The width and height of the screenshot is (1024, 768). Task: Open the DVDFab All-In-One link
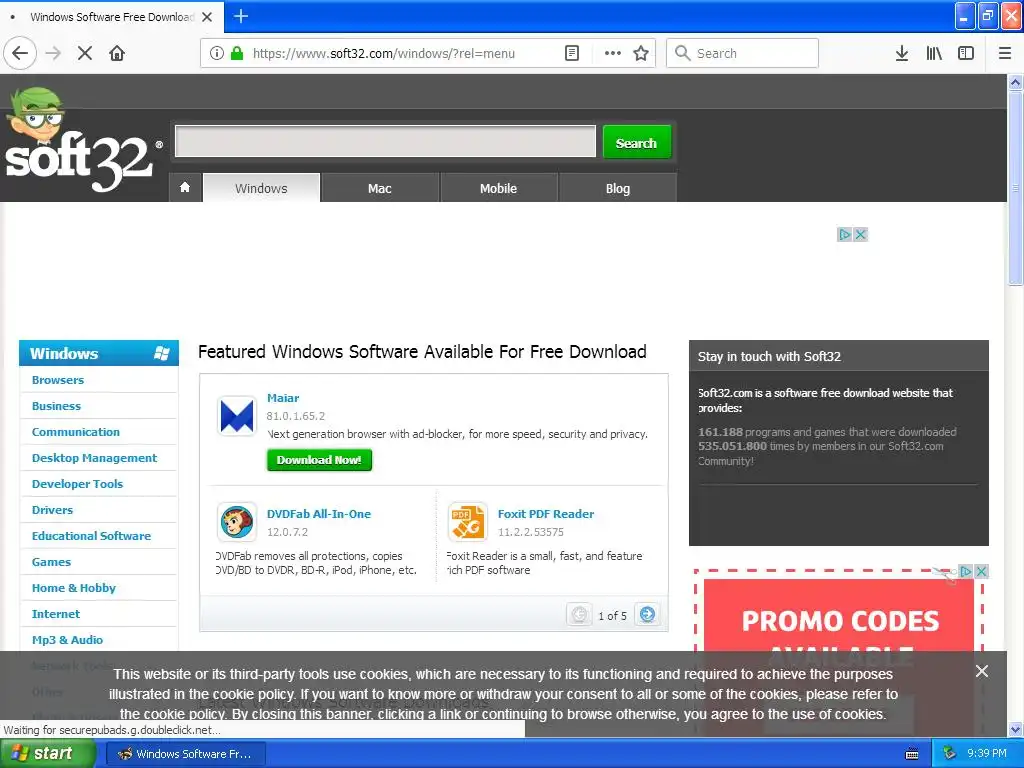click(x=319, y=514)
